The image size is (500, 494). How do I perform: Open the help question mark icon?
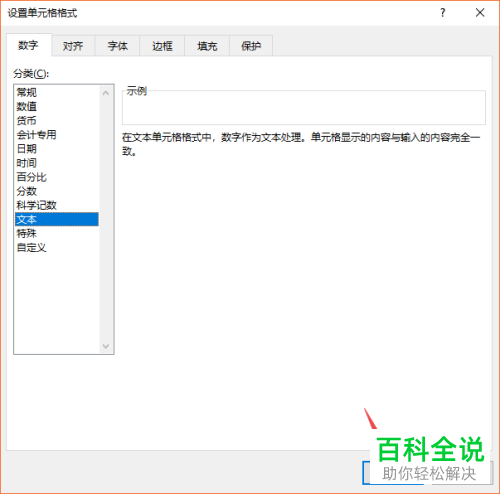[442, 13]
